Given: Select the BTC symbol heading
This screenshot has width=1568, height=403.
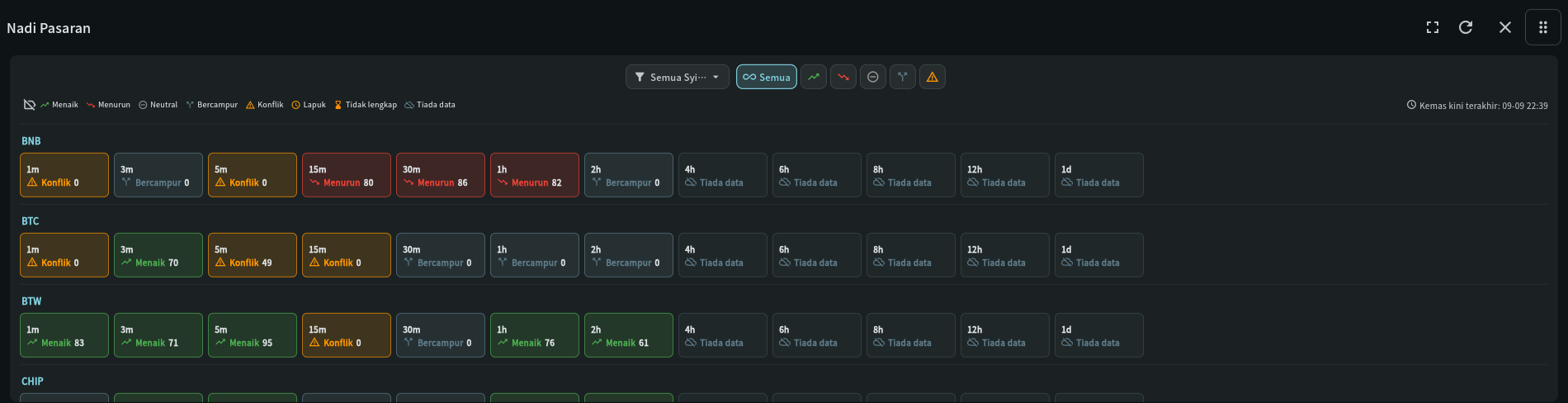Looking at the screenshot, I should click(31, 221).
